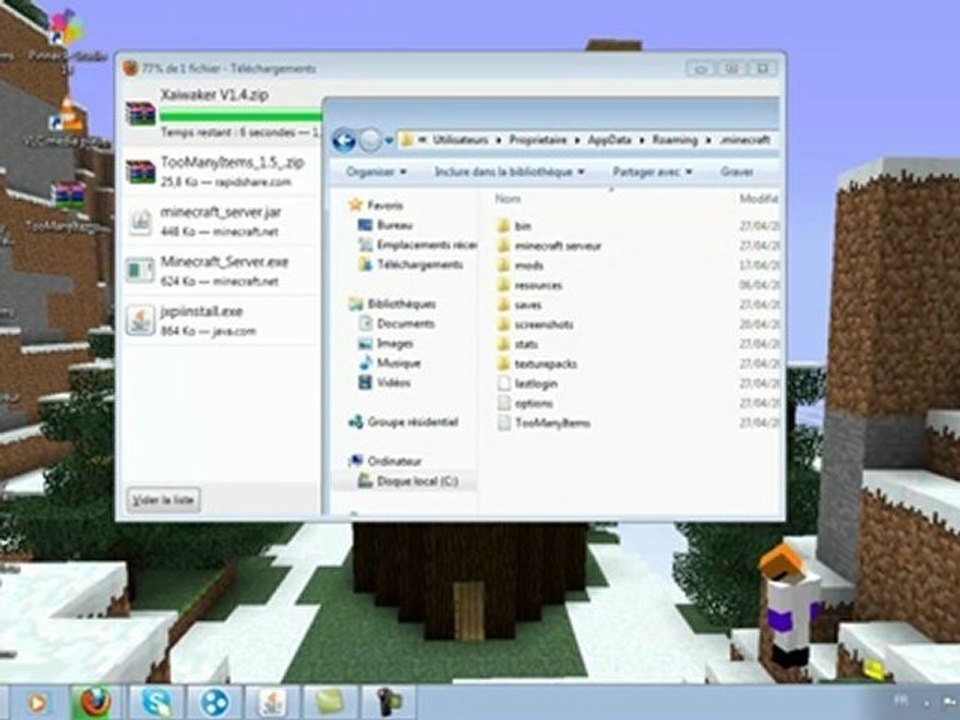Click the folder icon in address bar
This screenshot has width=960, height=720.
[x=407, y=140]
